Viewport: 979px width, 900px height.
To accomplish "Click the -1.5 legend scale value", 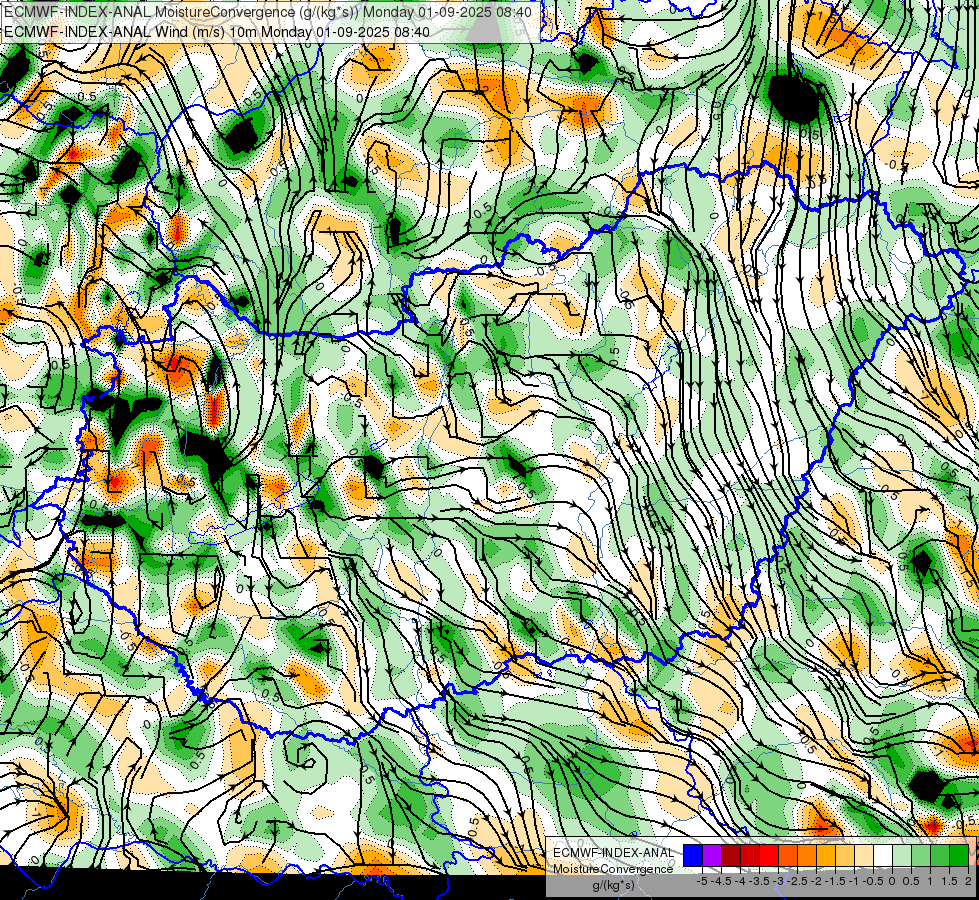I will pyautogui.click(x=835, y=881).
